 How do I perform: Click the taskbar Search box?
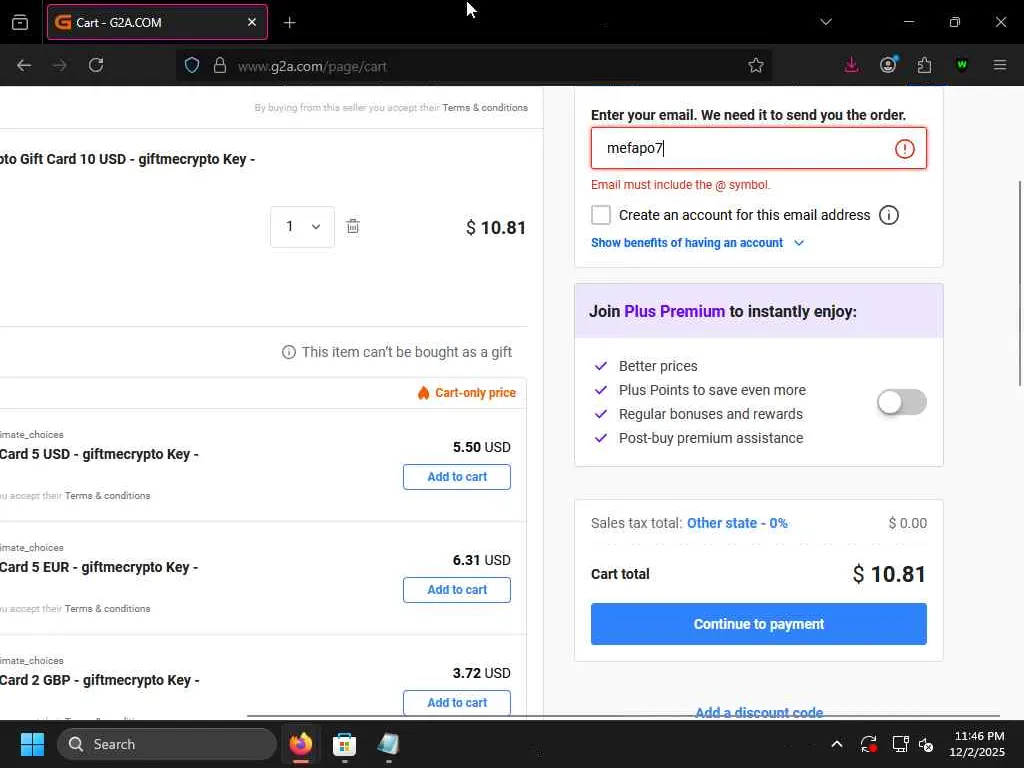[x=167, y=744]
